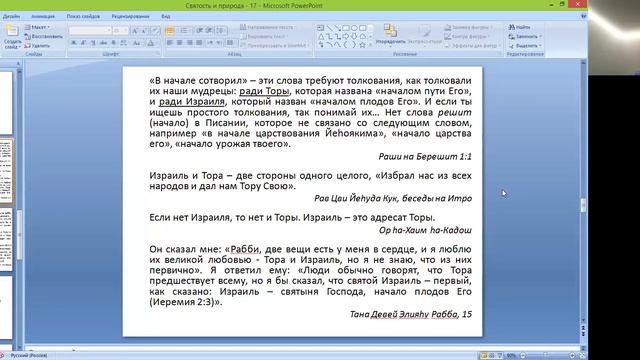Switch to the Анимация ribbon tab

click(x=43, y=16)
